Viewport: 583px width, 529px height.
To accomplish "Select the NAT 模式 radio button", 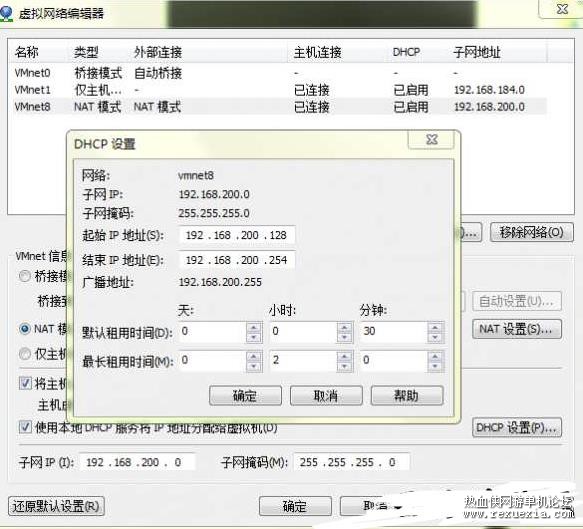I will [25, 329].
